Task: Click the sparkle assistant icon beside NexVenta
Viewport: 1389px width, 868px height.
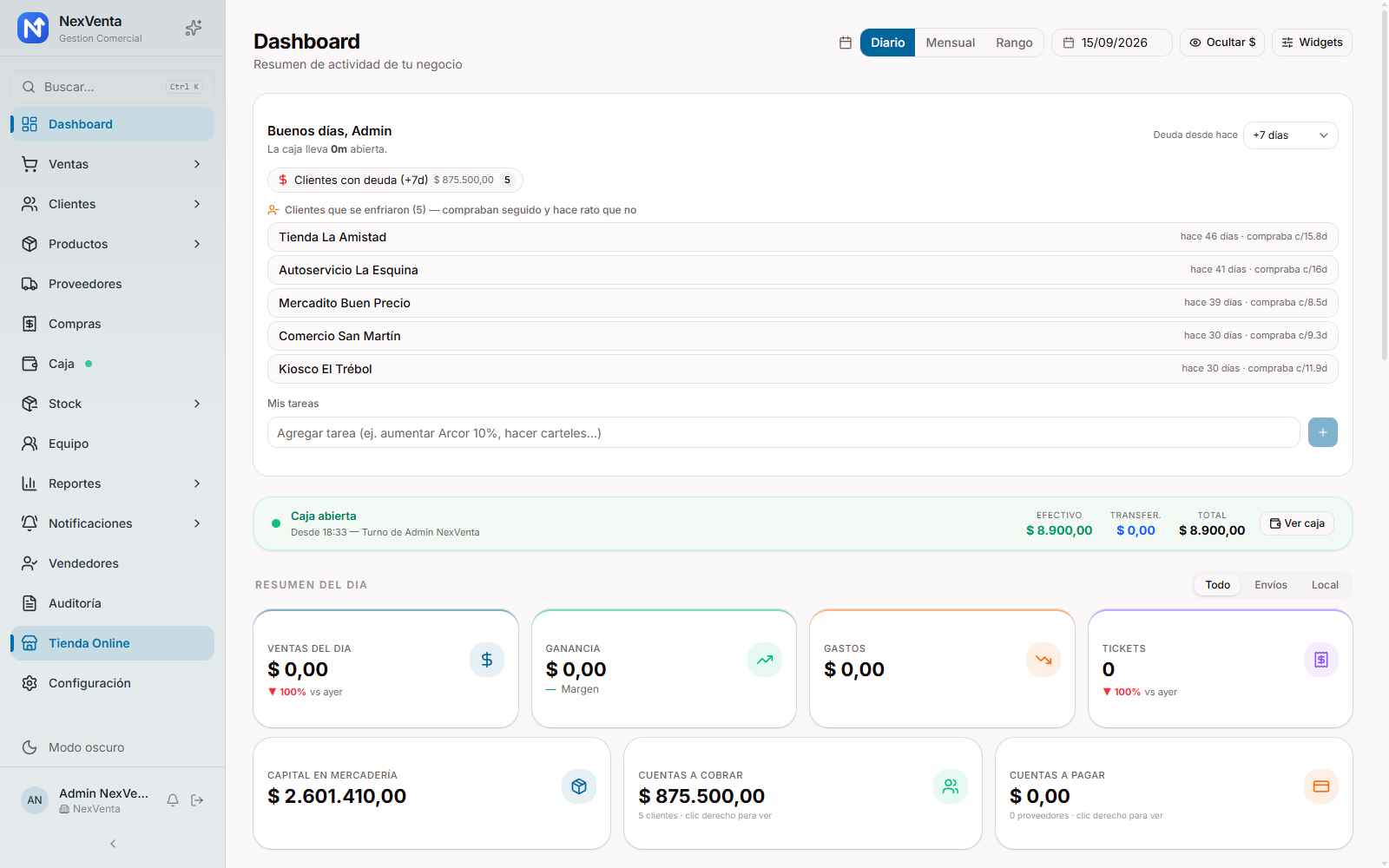Action: (194, 28)
